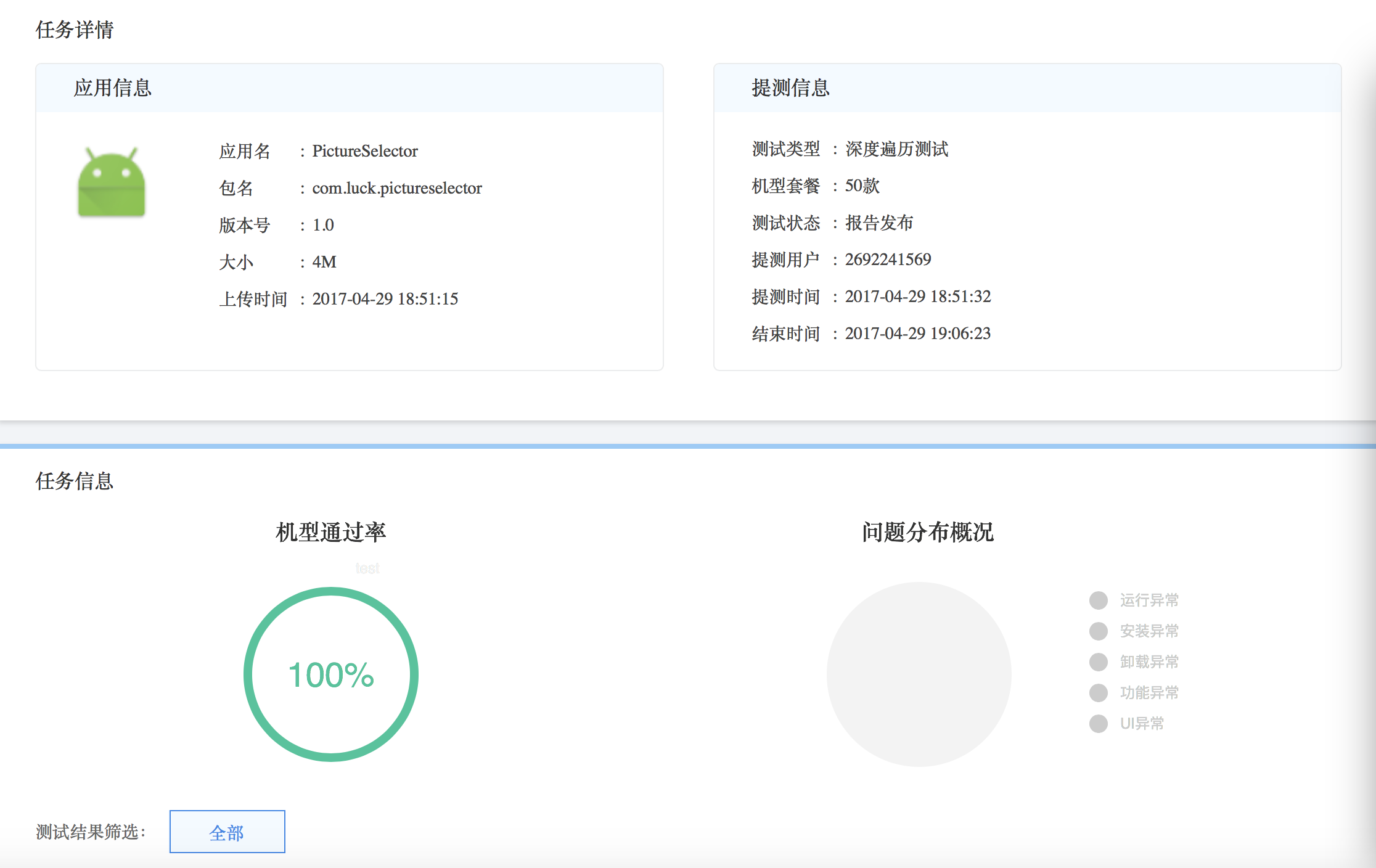Screen dimensions: 1376x868
Task: Click the grey issue distribution pie chart
Action: (919, 674)
